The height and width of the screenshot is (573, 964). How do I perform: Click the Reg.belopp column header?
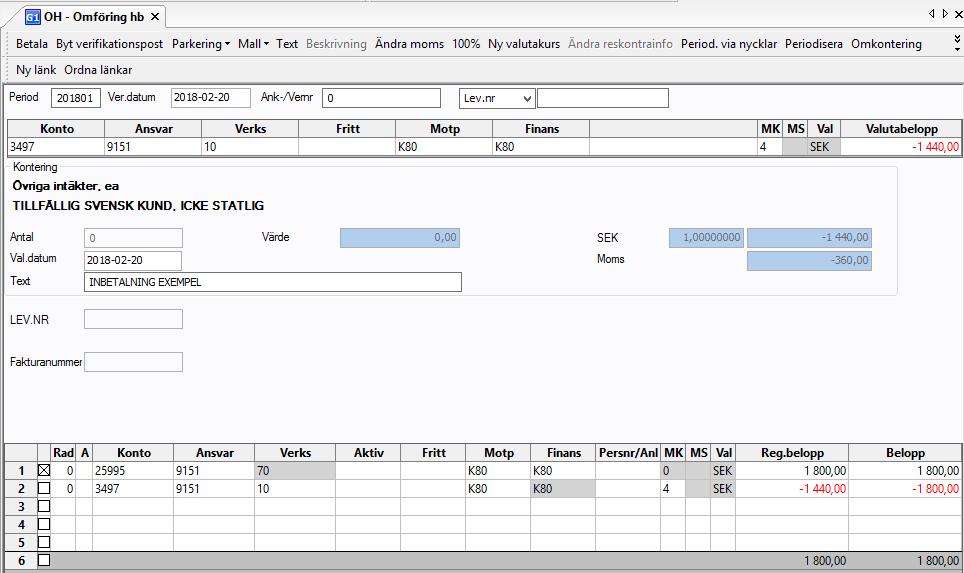(x=792, y=452)
